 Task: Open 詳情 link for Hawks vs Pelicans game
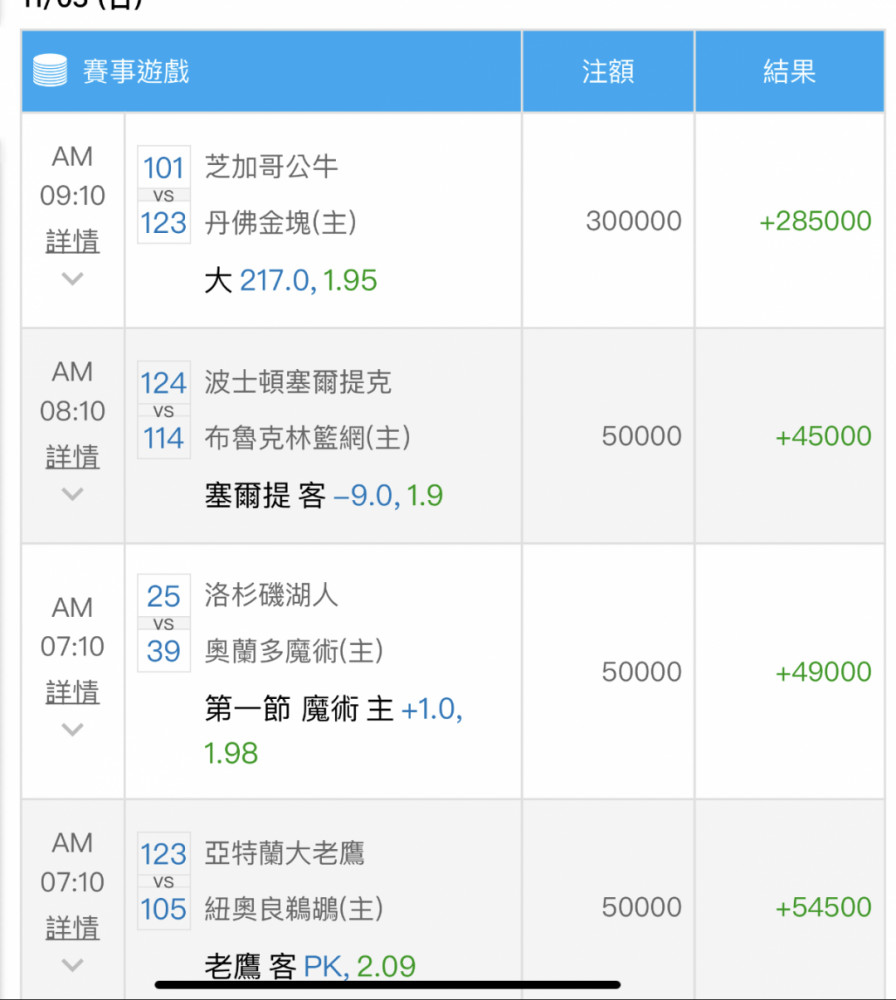pos(73,927)
